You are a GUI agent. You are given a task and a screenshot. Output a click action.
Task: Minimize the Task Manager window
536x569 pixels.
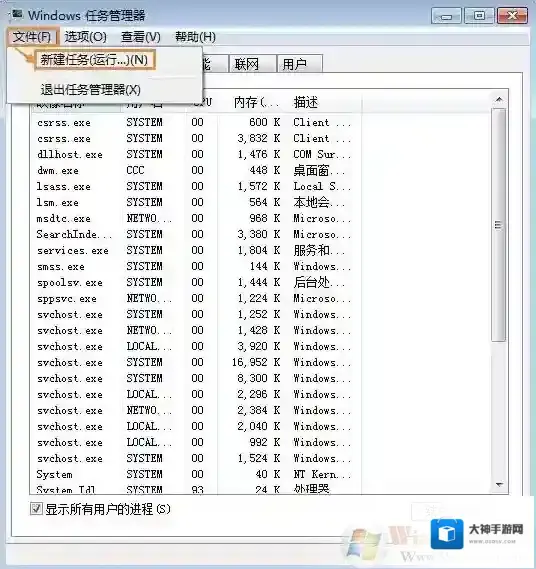446,16
